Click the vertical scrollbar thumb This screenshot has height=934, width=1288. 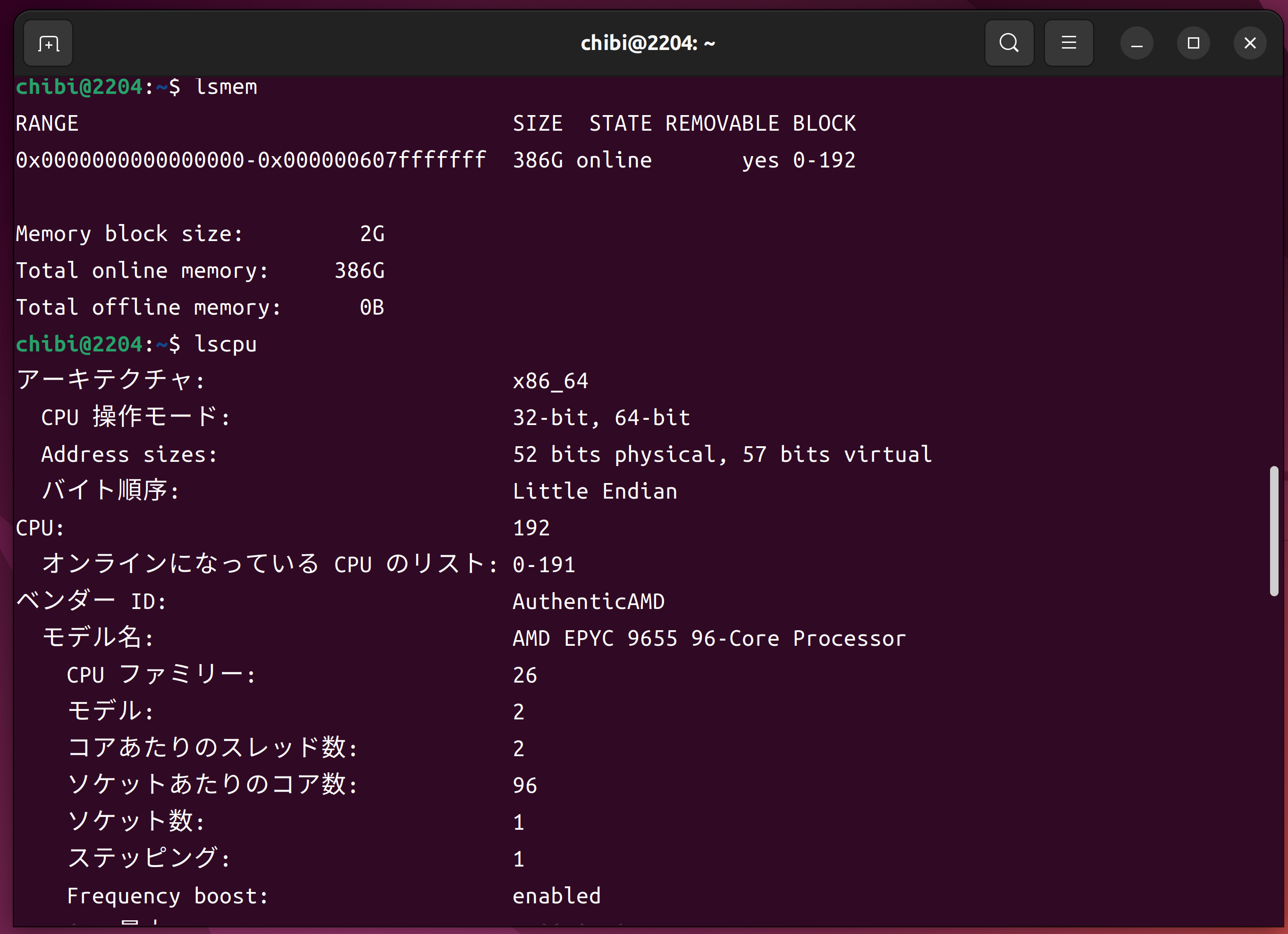coord(1274,531)
